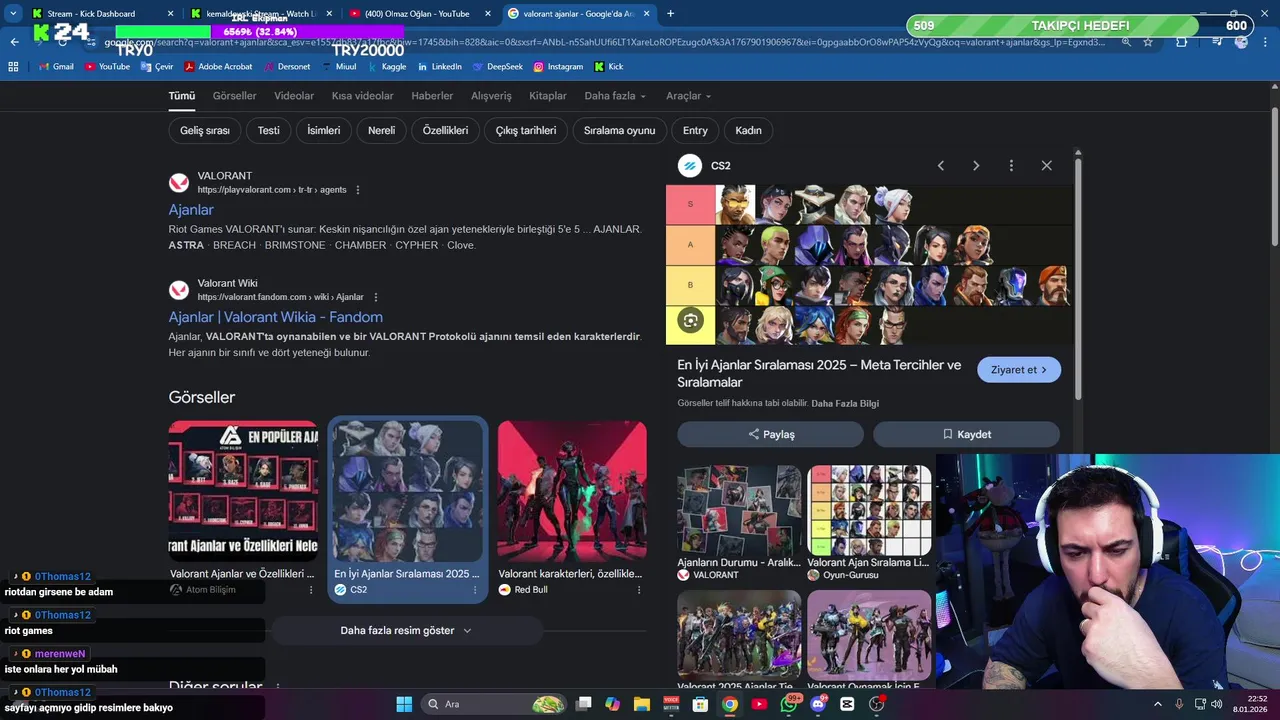Open the Dersonet bookmark
The height and width of the screenshot is (720, 1280).
[287, 67]
